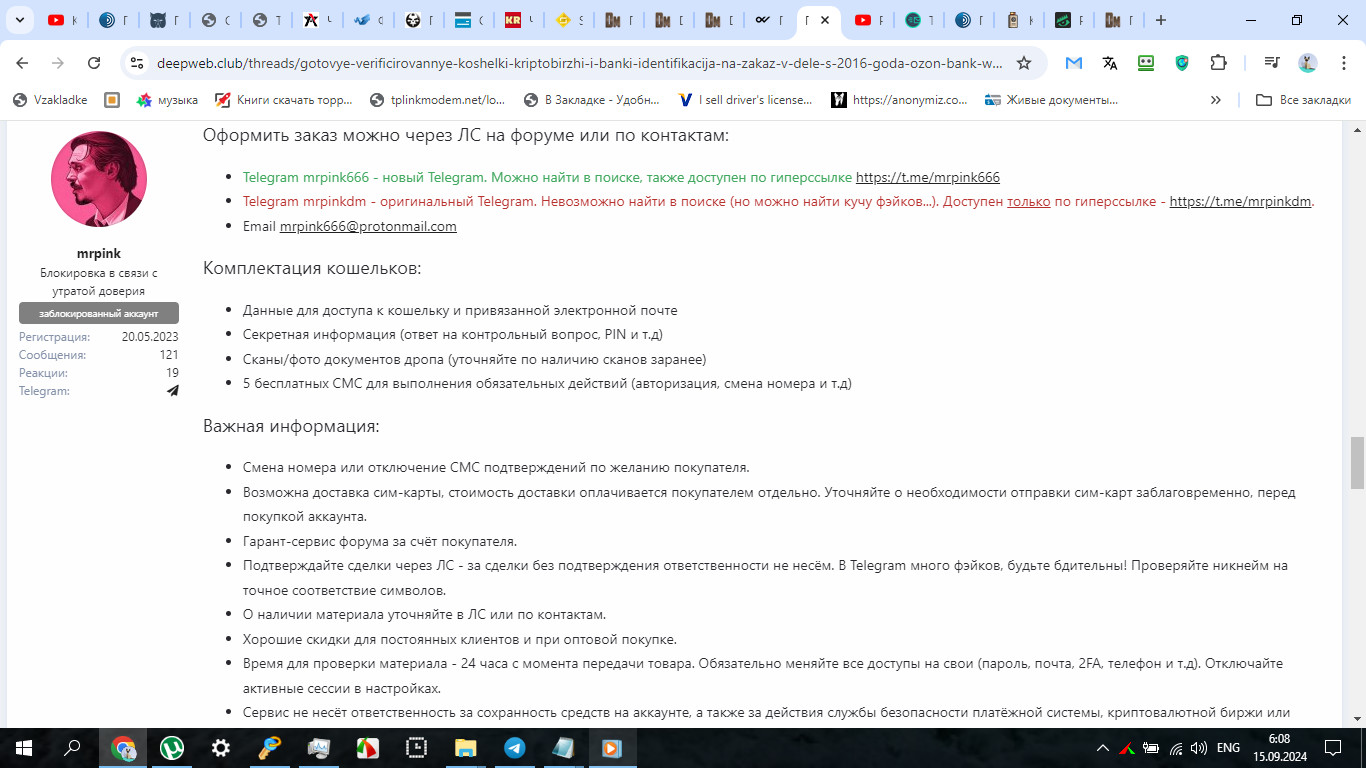Screen dimensions: 1366x768
Task: Open the Windows Start menu
Action: (24, 747)
